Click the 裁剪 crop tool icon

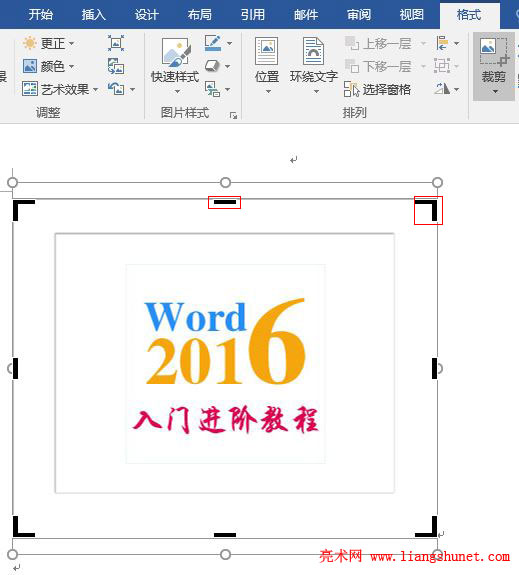tap(494, 51)
